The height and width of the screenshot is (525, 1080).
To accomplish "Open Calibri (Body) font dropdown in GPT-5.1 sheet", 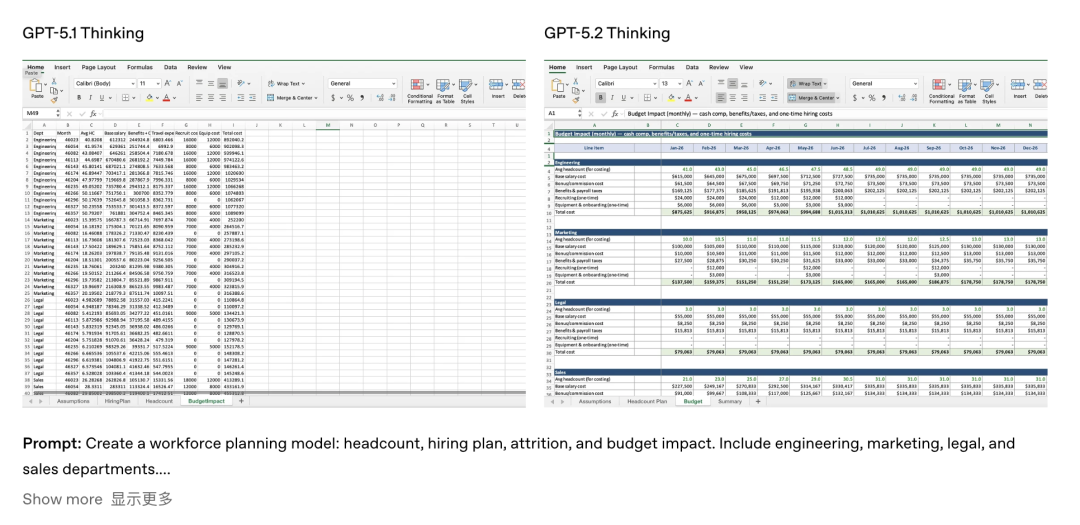I will [102, 84].
